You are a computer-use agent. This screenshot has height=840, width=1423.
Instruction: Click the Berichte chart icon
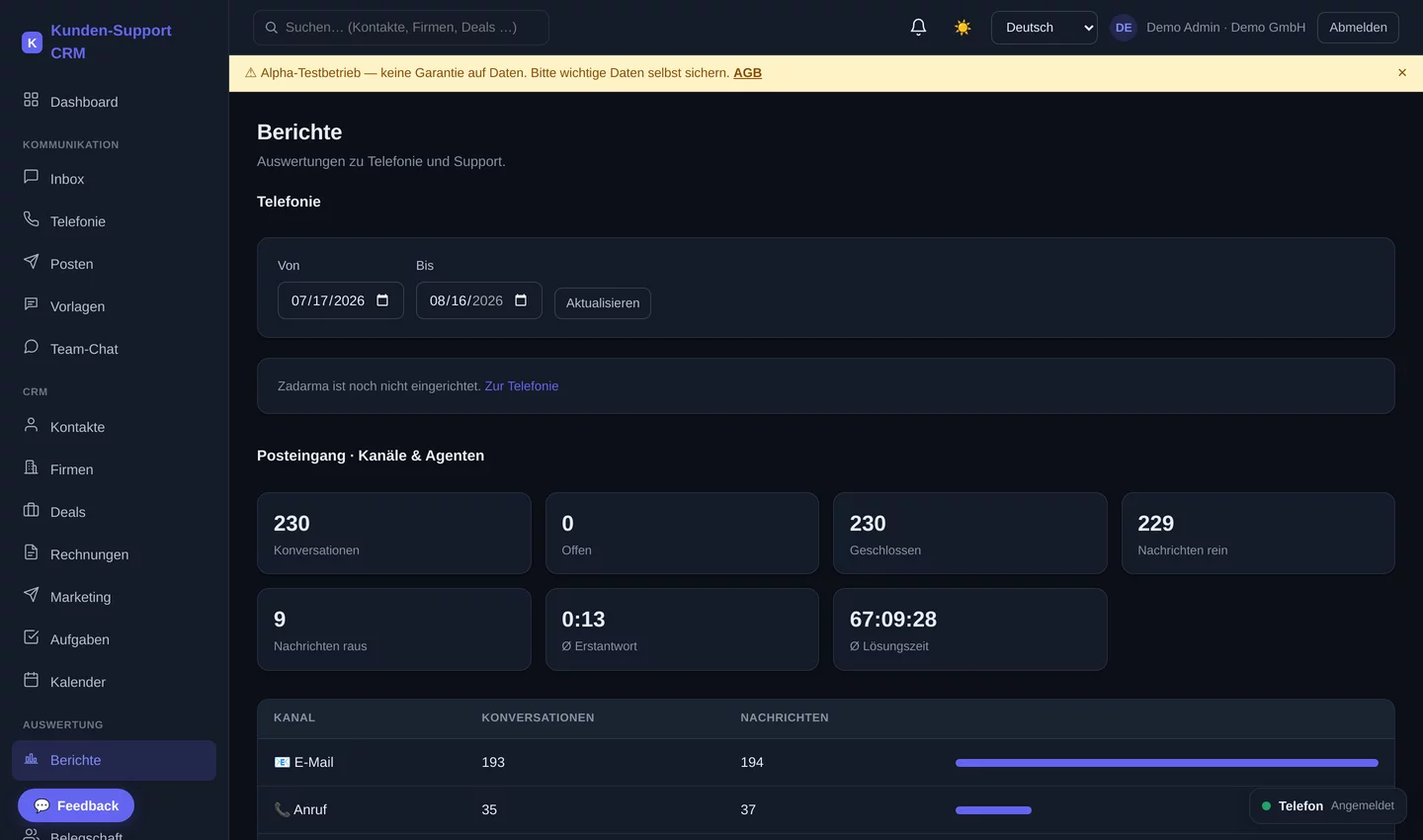pyautogui.click(x=32, y=759)
